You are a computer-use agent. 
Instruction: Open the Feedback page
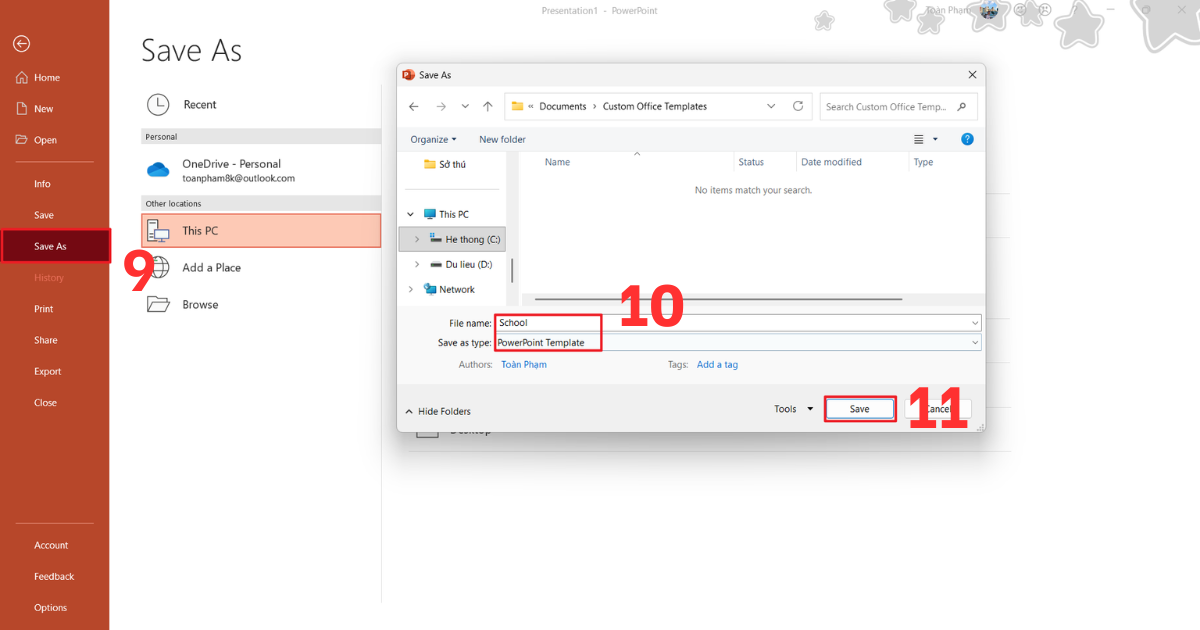(x=54, y=577)
